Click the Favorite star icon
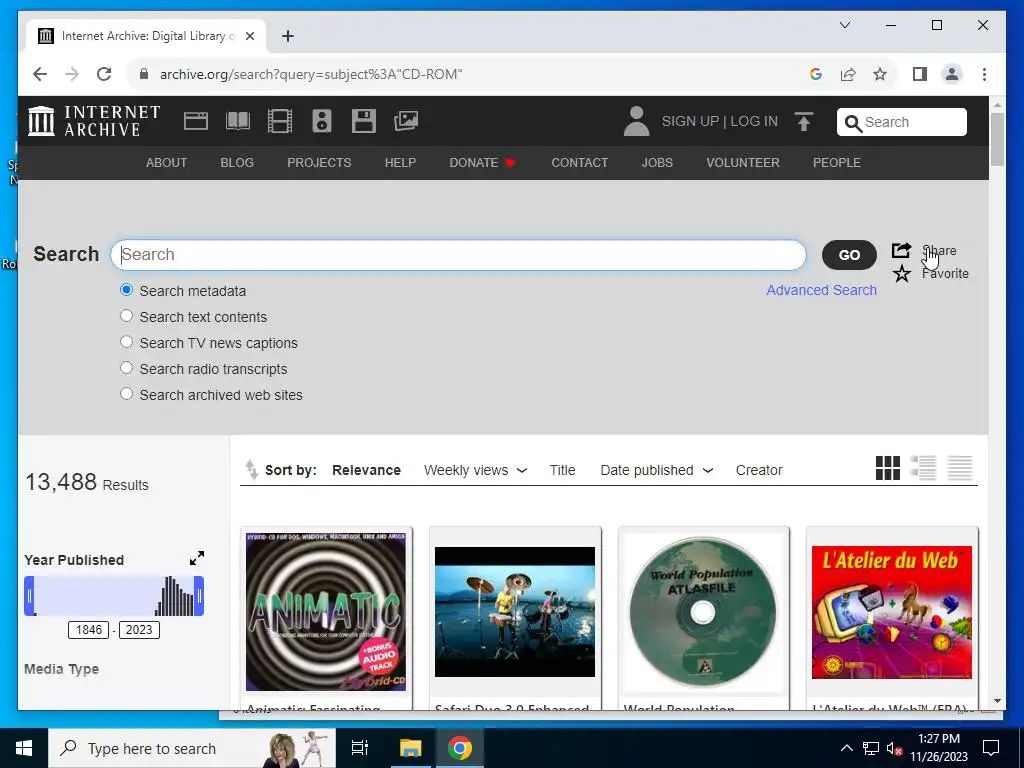Screen dimensions: 1024x768 coord(902,274)
